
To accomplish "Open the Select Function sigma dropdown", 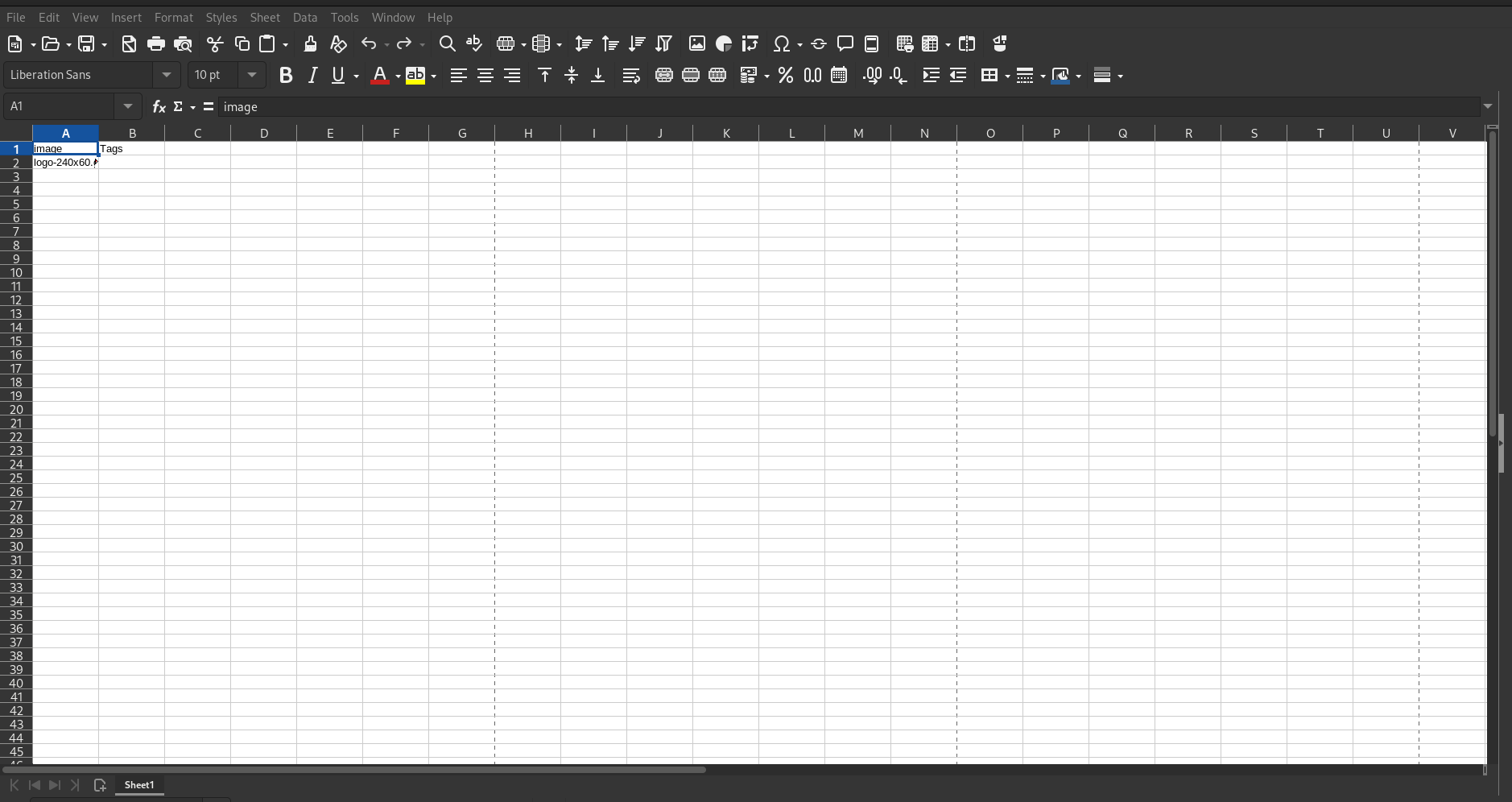I will point(192,107).
